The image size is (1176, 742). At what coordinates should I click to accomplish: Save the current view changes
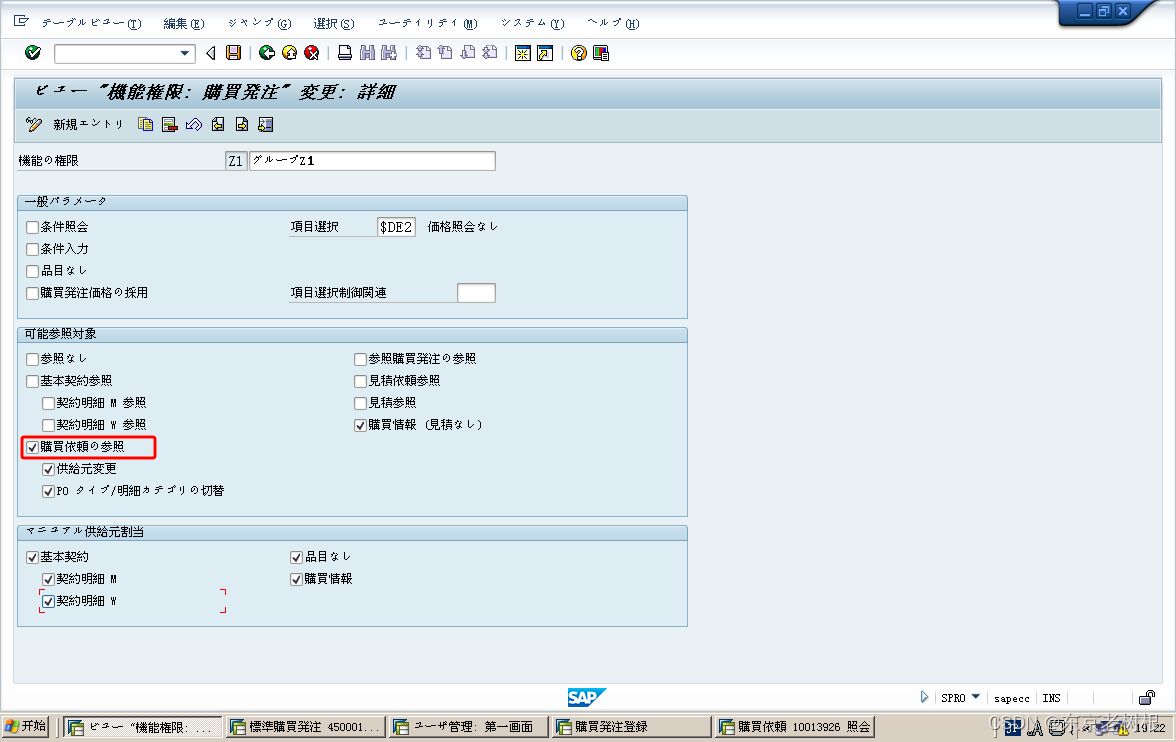pyautogui.click(x=231, y=53)
